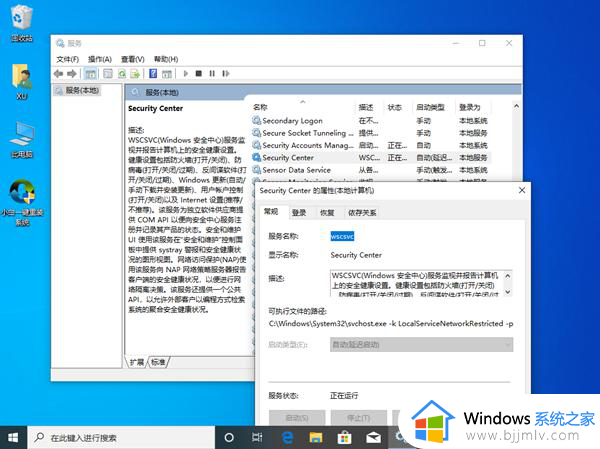The image size is (600, 449).
Task: Open the 帮助(H) menu
Action: 166,59
